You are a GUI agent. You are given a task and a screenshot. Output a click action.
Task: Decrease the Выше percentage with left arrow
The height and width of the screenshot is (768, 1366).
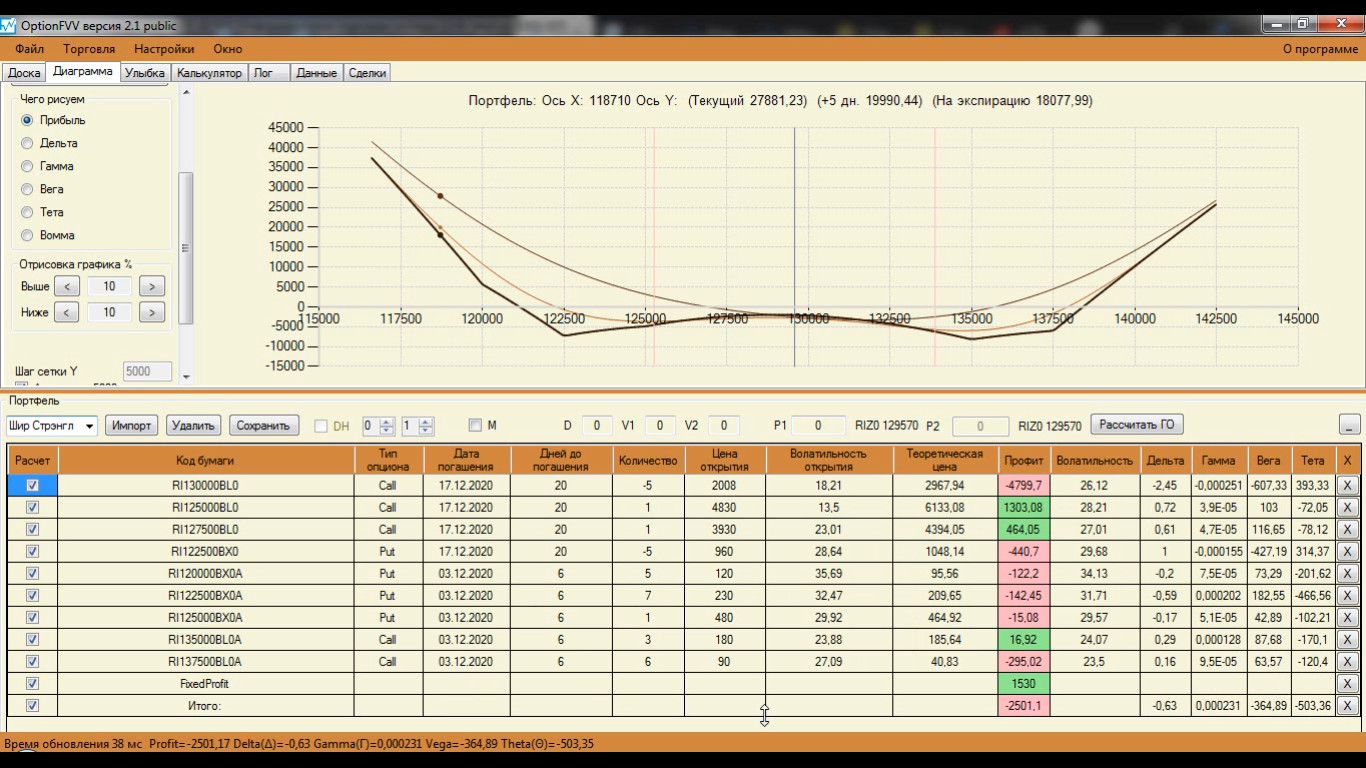[x=66, y=286]
